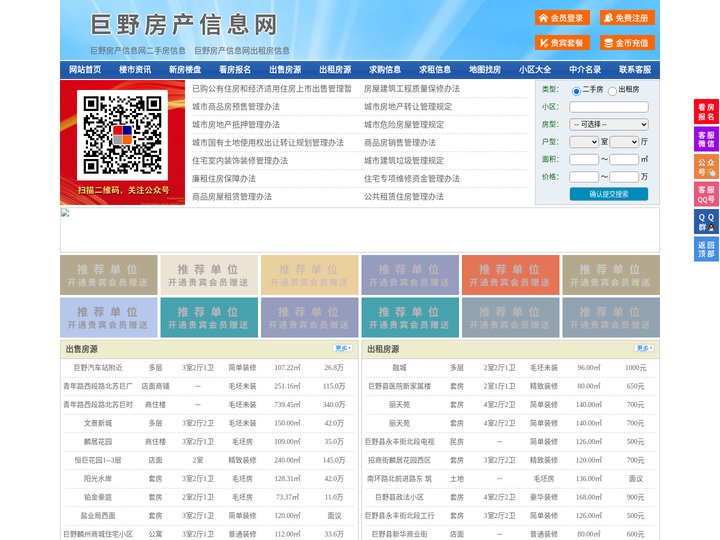720x540 pixels.
Task: Click the QR code image
Action: coord(122,135)
